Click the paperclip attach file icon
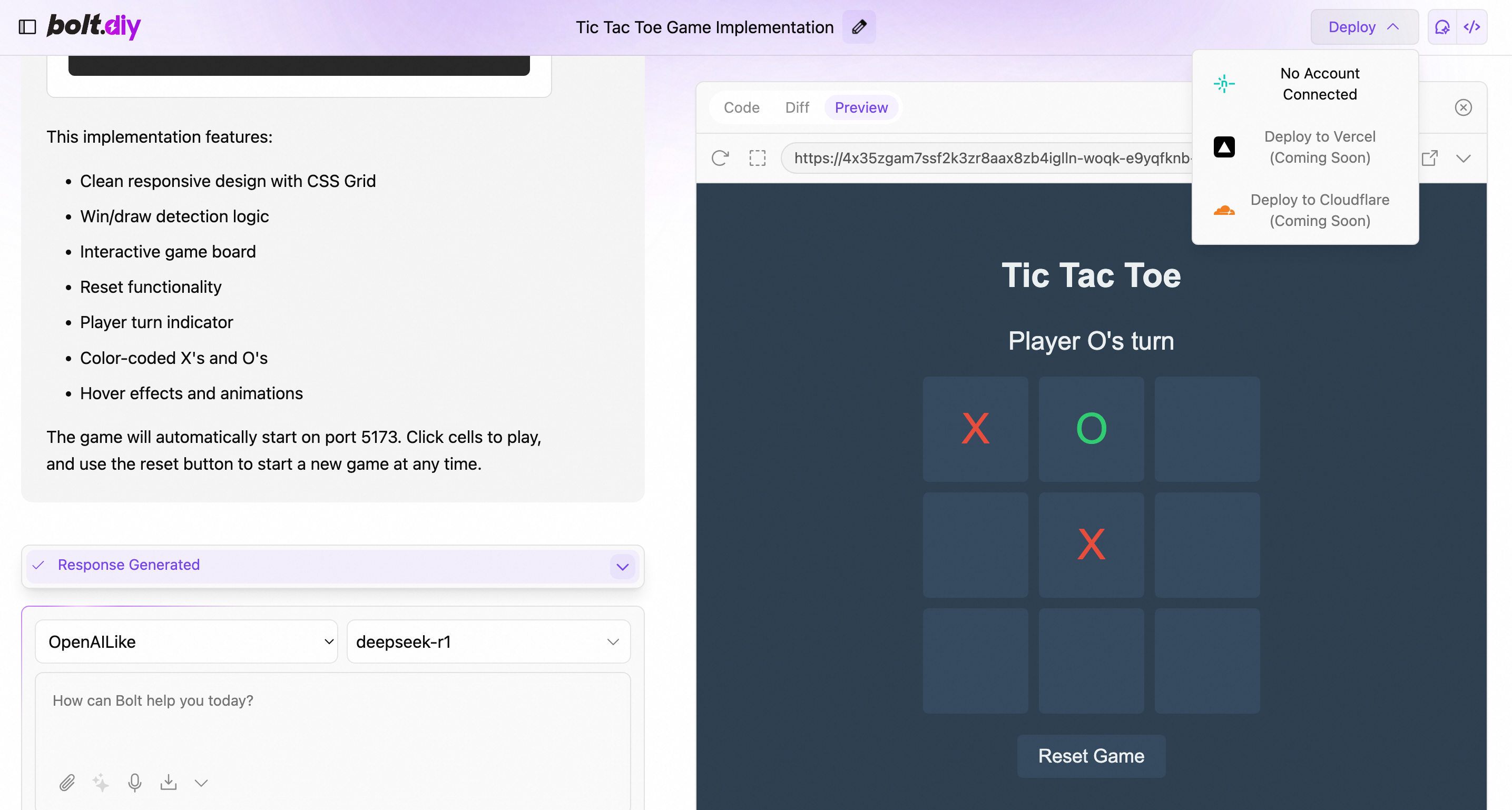Image resolution: width=1512 pixels, height=810 pixels. [x=67, y=783]
